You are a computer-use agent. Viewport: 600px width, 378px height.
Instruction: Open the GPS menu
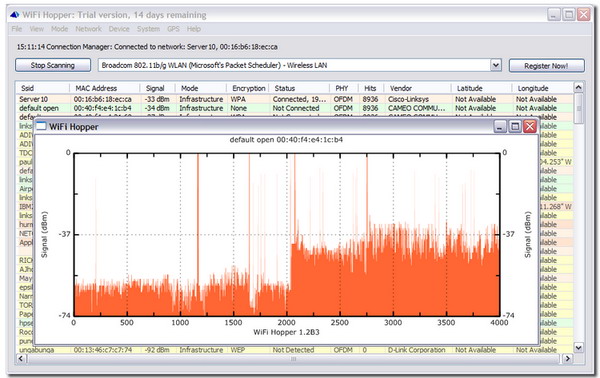[x=173, y=29]
